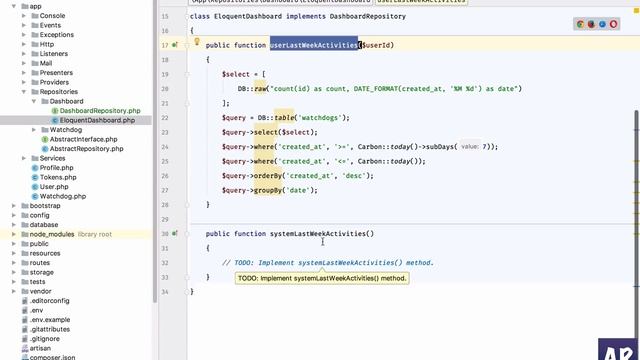Expand the bootstrap folder arrow
Screen dimensions: 640x360
[14, 206]
